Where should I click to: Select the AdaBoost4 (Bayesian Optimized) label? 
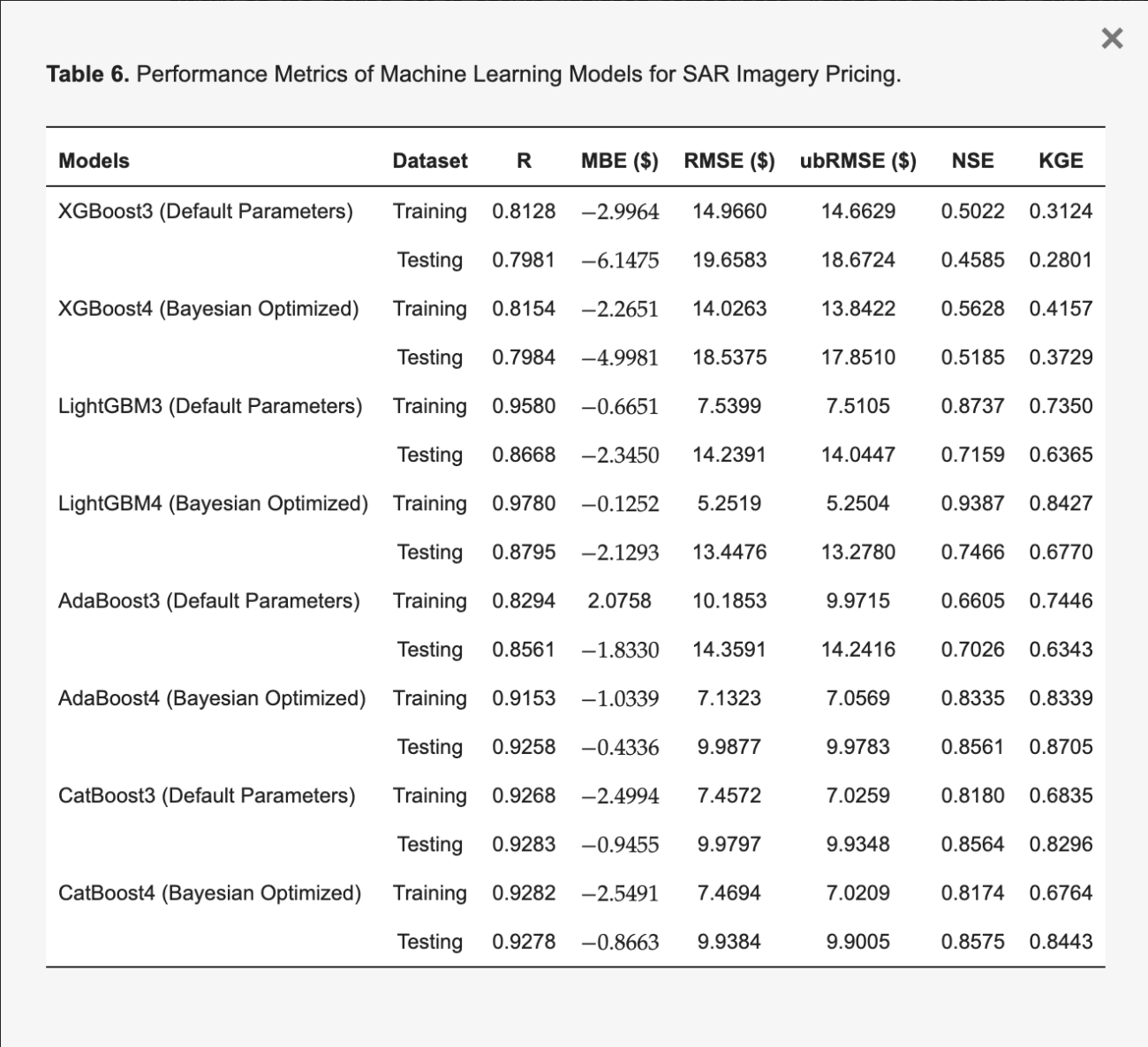coord(212,698)
